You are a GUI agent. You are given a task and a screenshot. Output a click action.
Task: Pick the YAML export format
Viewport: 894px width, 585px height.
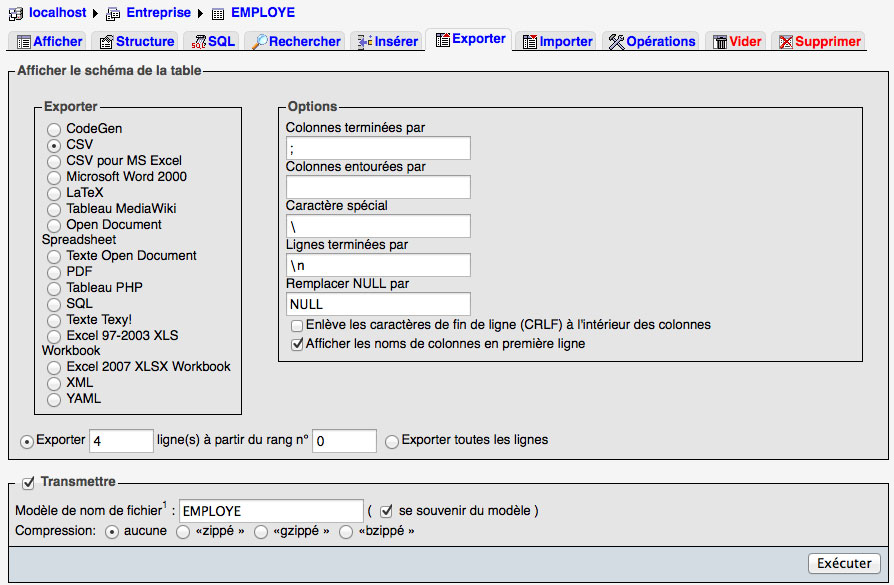[54, 399]
